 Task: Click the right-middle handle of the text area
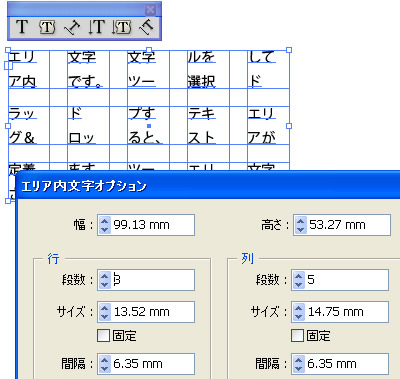(289, 126)
